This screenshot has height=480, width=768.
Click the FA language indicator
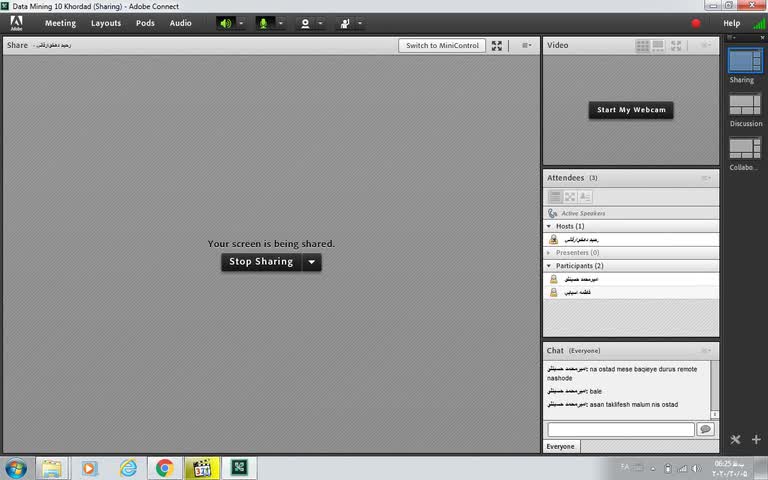[625, 467]
